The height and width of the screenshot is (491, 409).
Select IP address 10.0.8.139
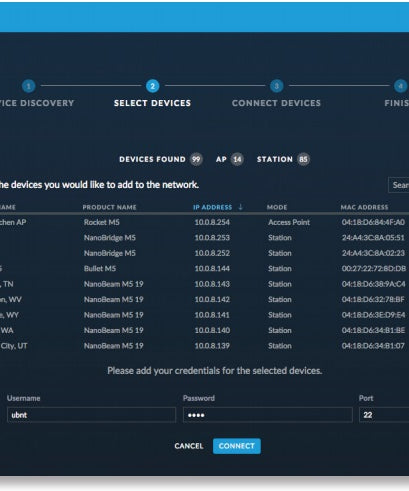click(x=212, y=346)
